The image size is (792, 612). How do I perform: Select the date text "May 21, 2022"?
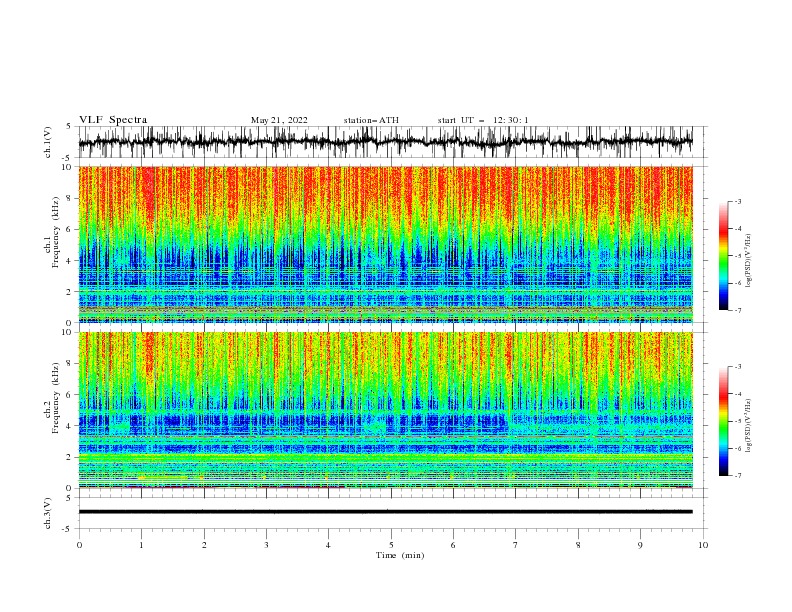(x=279, y=120)
